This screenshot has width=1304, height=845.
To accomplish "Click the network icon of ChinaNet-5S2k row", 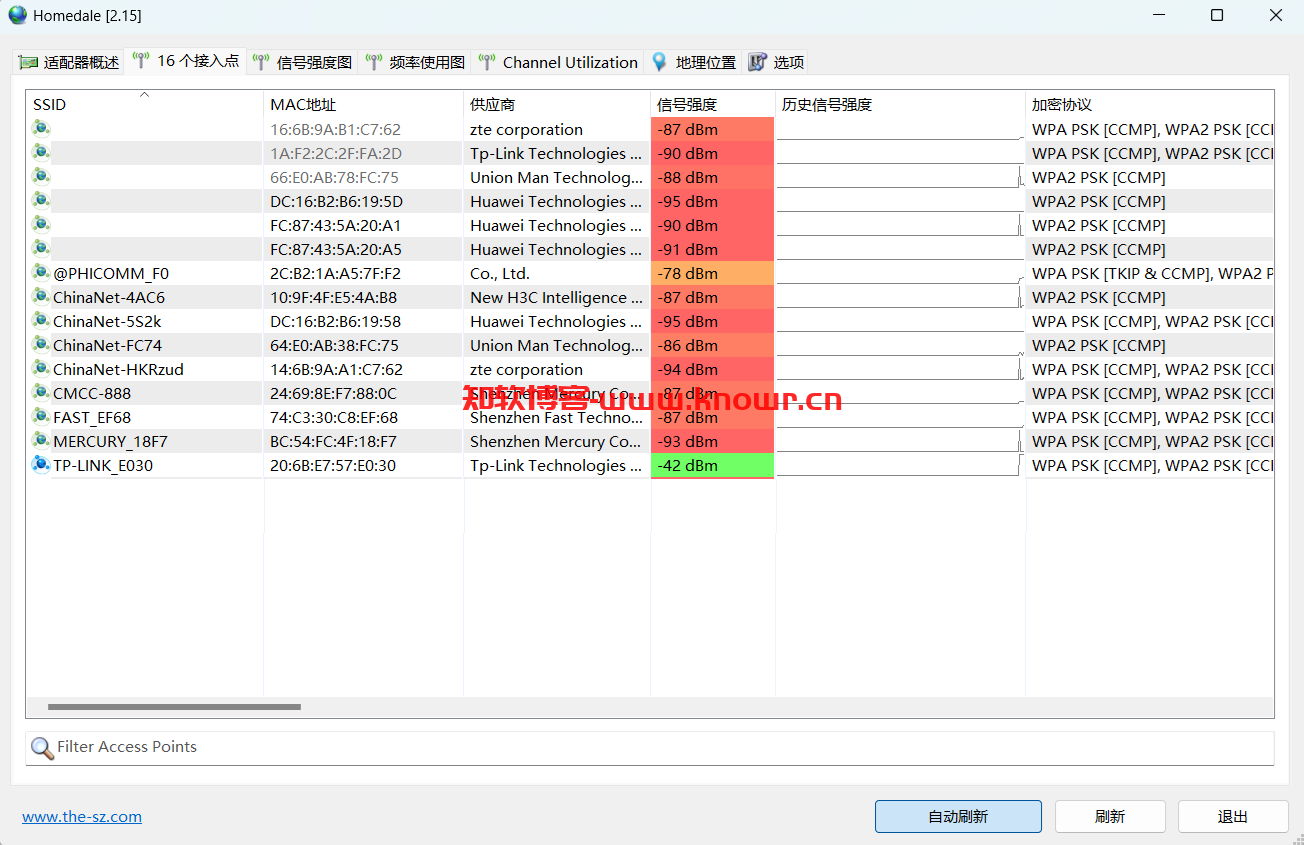I will (41, 320).
